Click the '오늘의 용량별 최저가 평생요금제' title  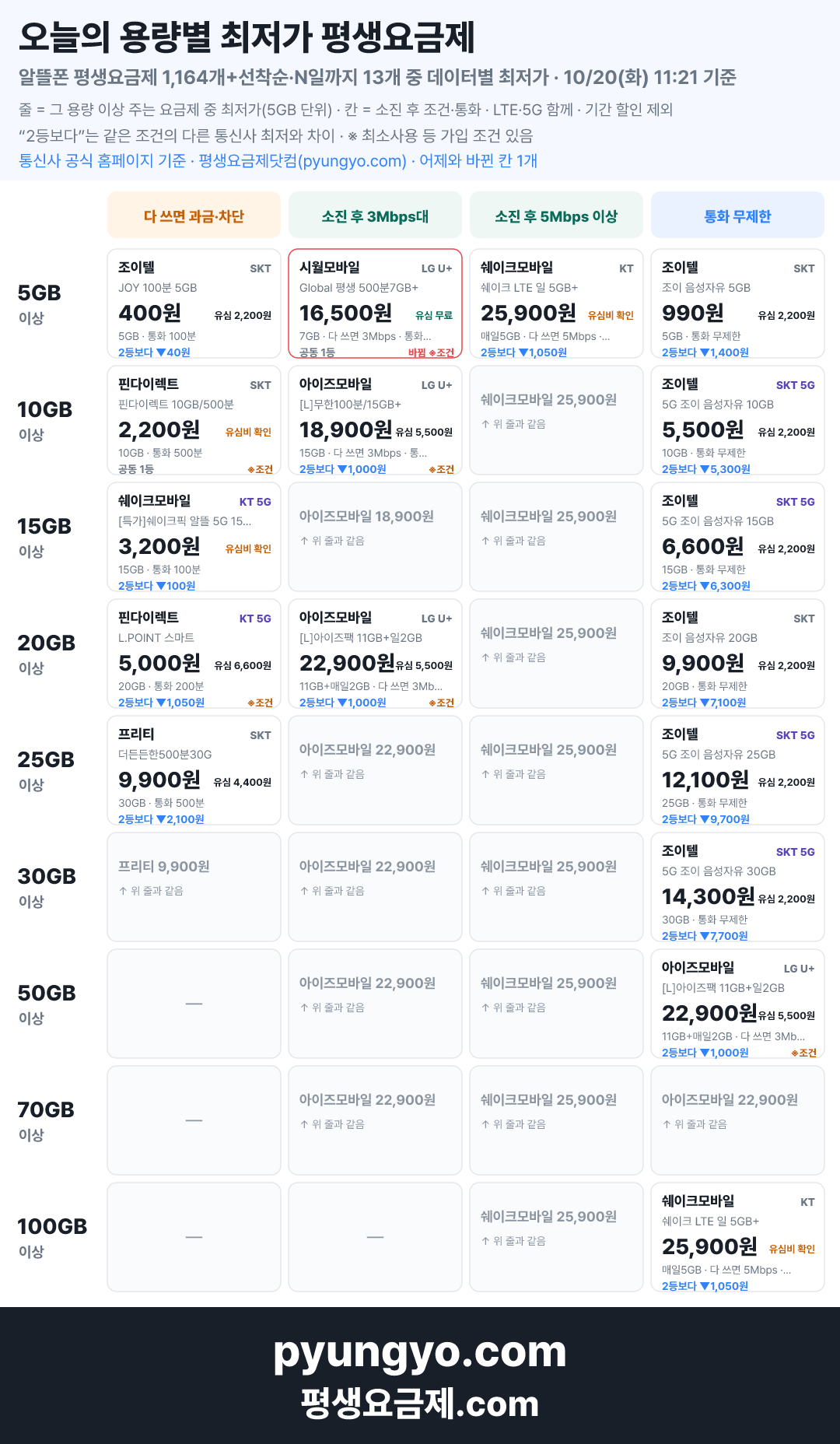[x=247, y=37]
